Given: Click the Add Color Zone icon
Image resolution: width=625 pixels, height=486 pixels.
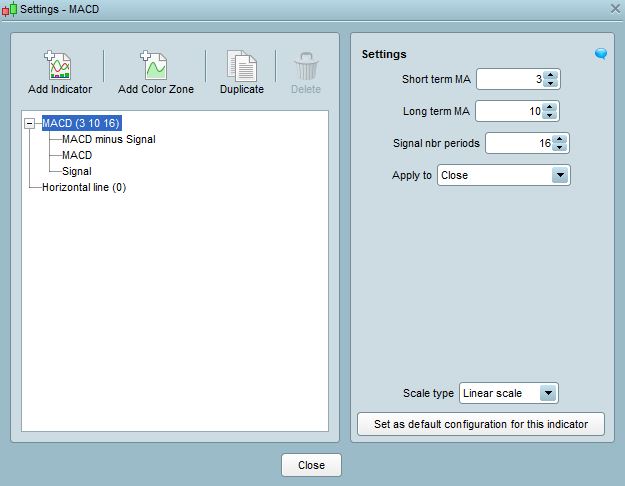Looking at the screenshot, I should tap(154, 65).
